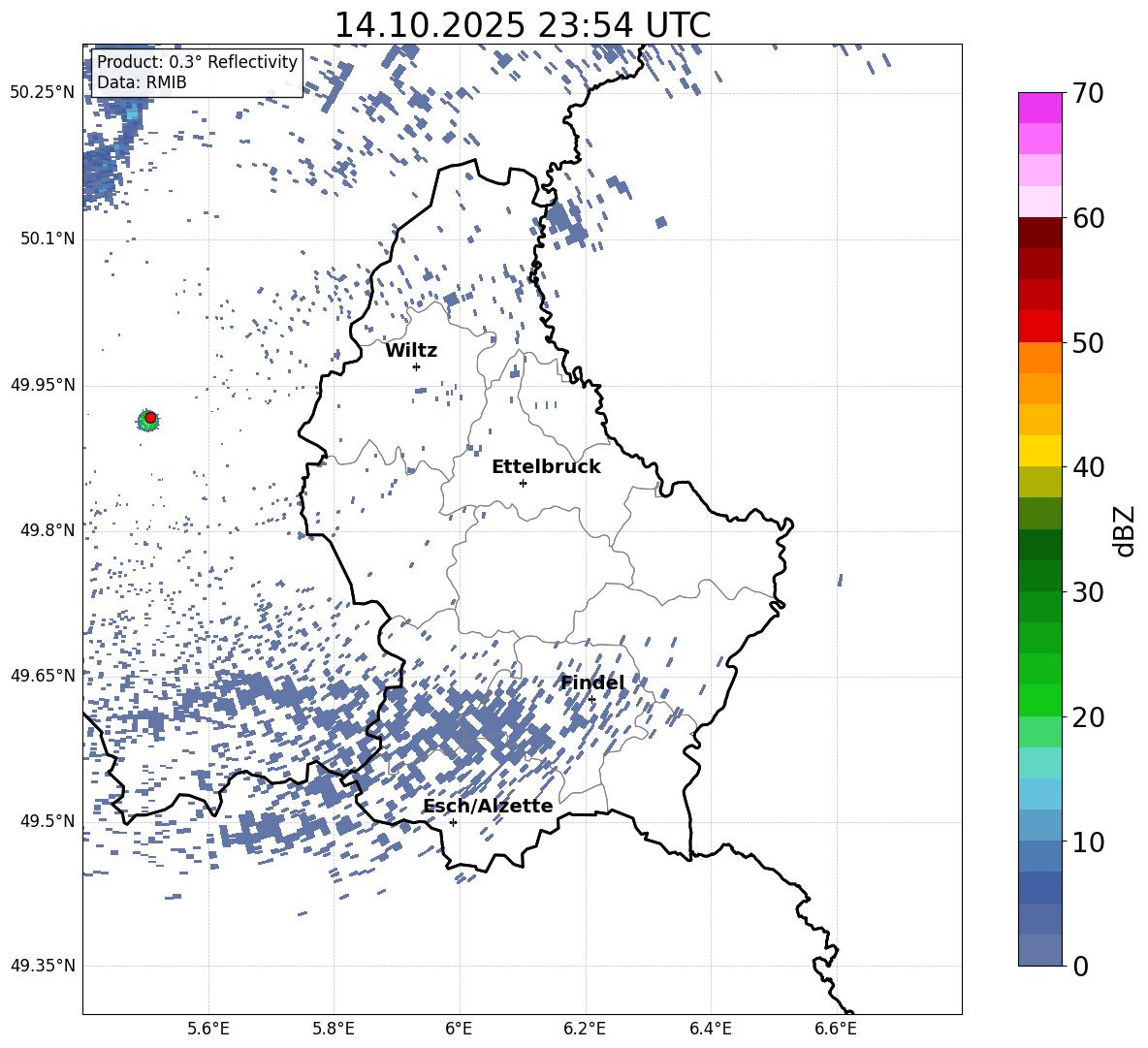Click the bright green colorbar segment above 20
The width and height of the screenshot is (1148, 1048).
click(x=1039, y=700)
